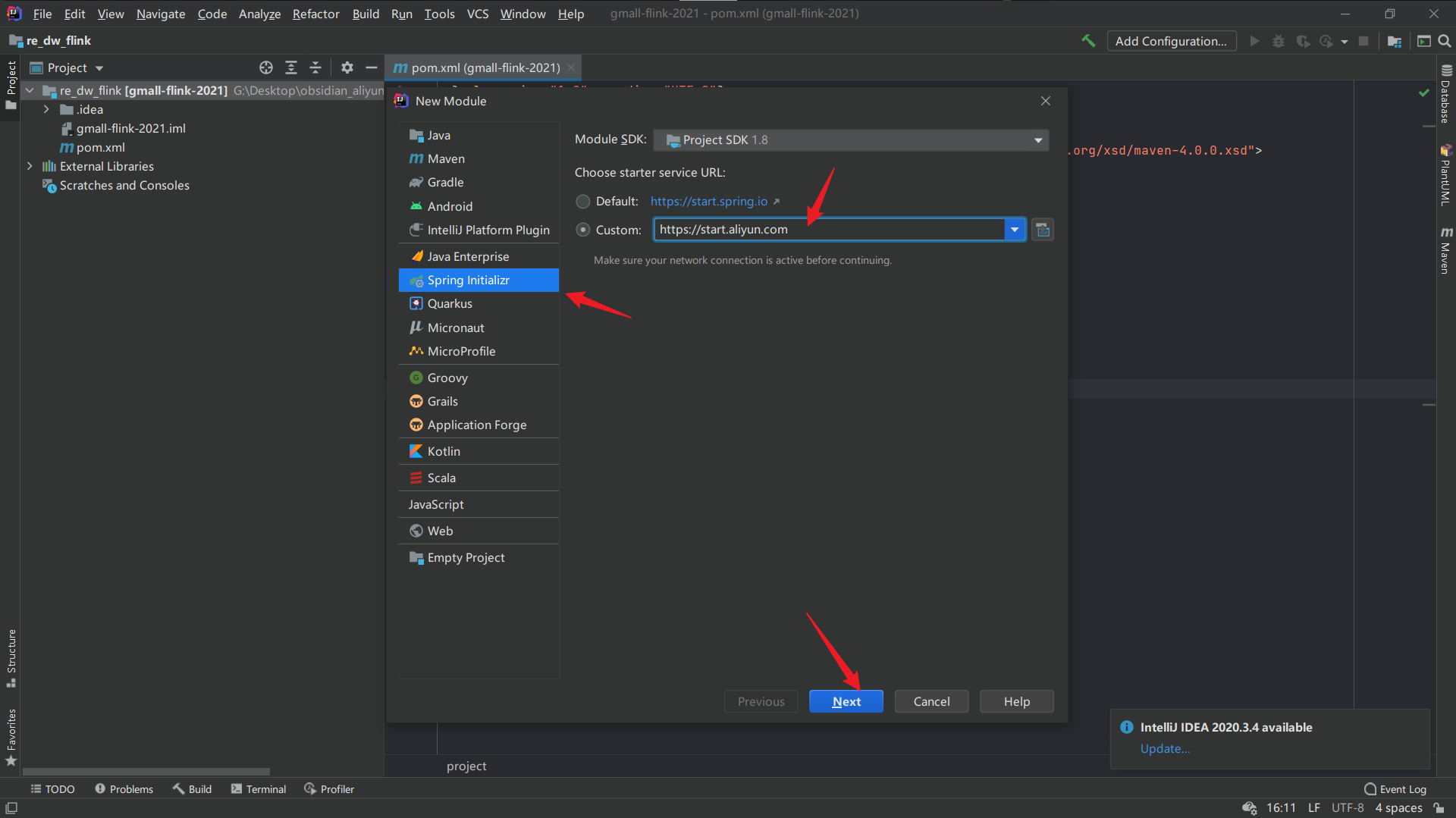Open run configuration dropdown arrow in toolbar
This screenshot has width=1456, height=818.
pyautogui.click(x=1345, y=42)
